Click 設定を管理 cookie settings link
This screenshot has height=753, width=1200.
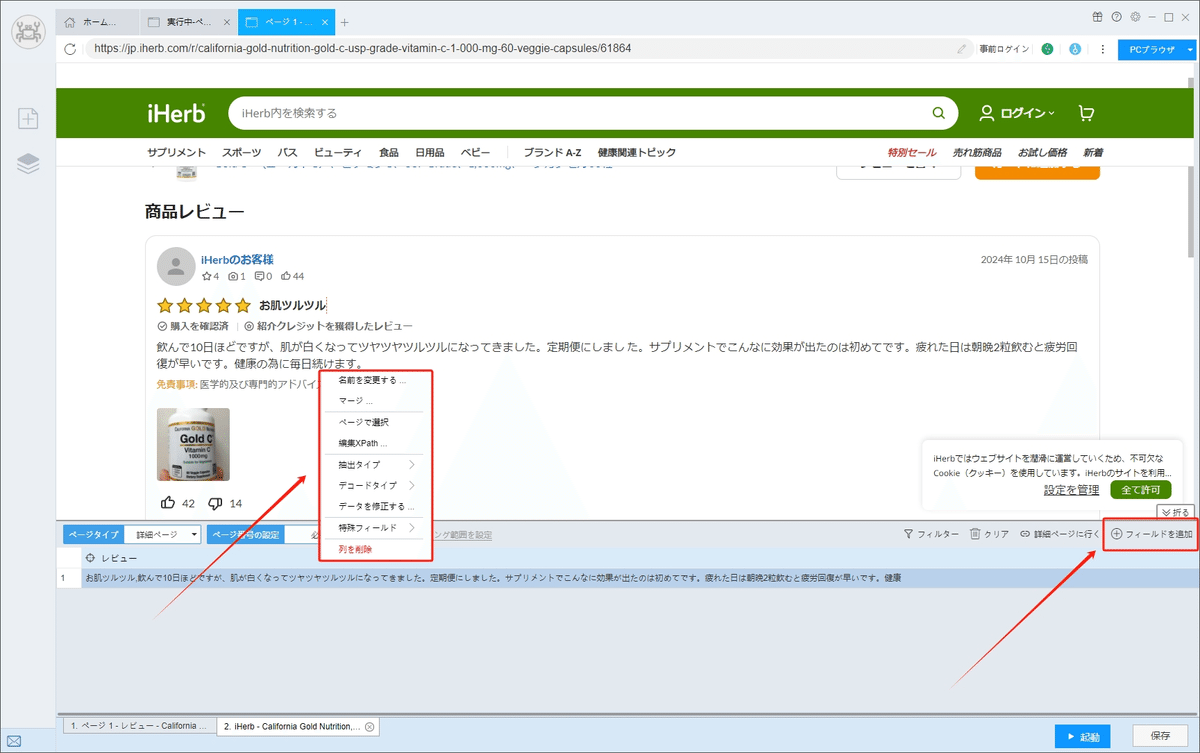coord(1071,490)
